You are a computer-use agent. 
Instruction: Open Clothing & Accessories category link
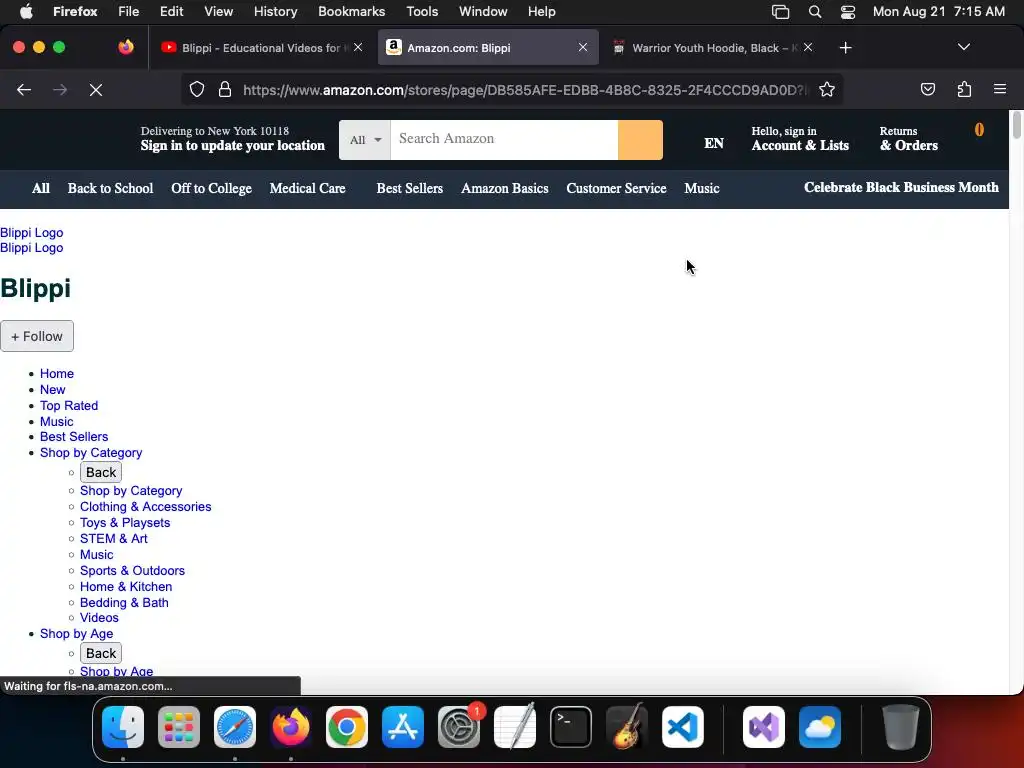tap(145, 507)
